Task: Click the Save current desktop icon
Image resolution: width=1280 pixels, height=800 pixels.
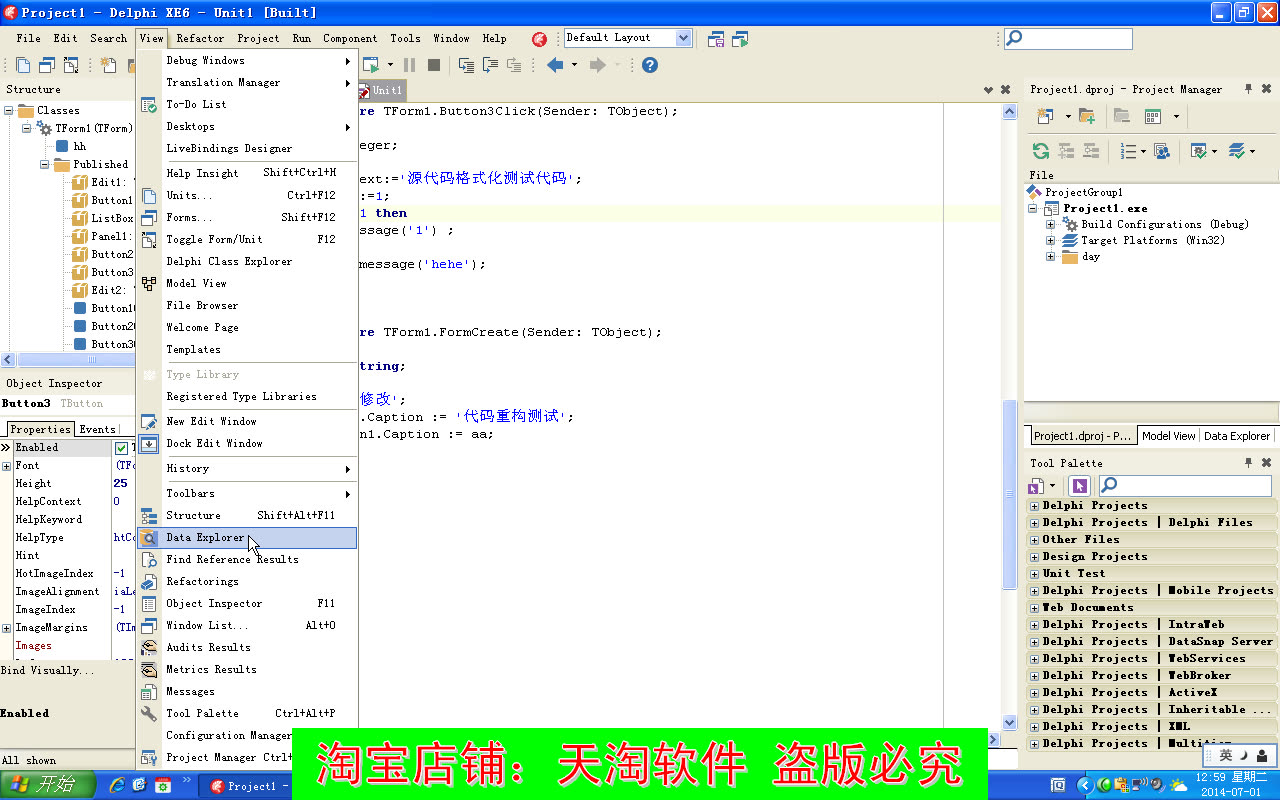Action: [716, 39]
